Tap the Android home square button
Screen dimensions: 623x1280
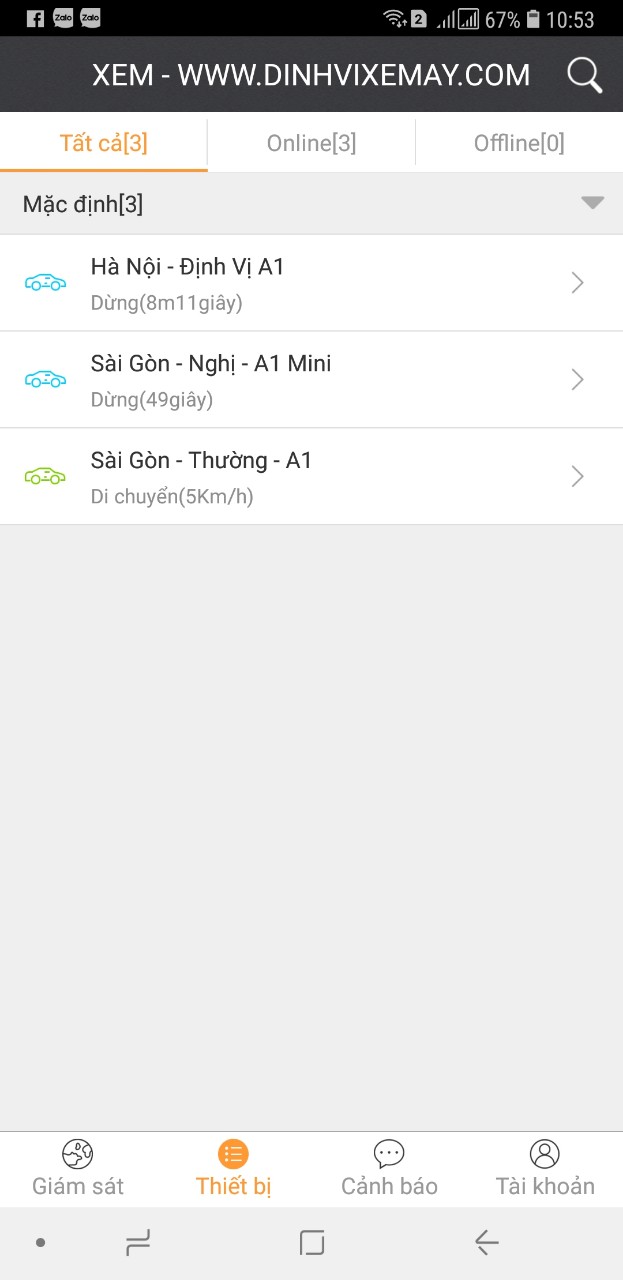(x=312, y=1243)
